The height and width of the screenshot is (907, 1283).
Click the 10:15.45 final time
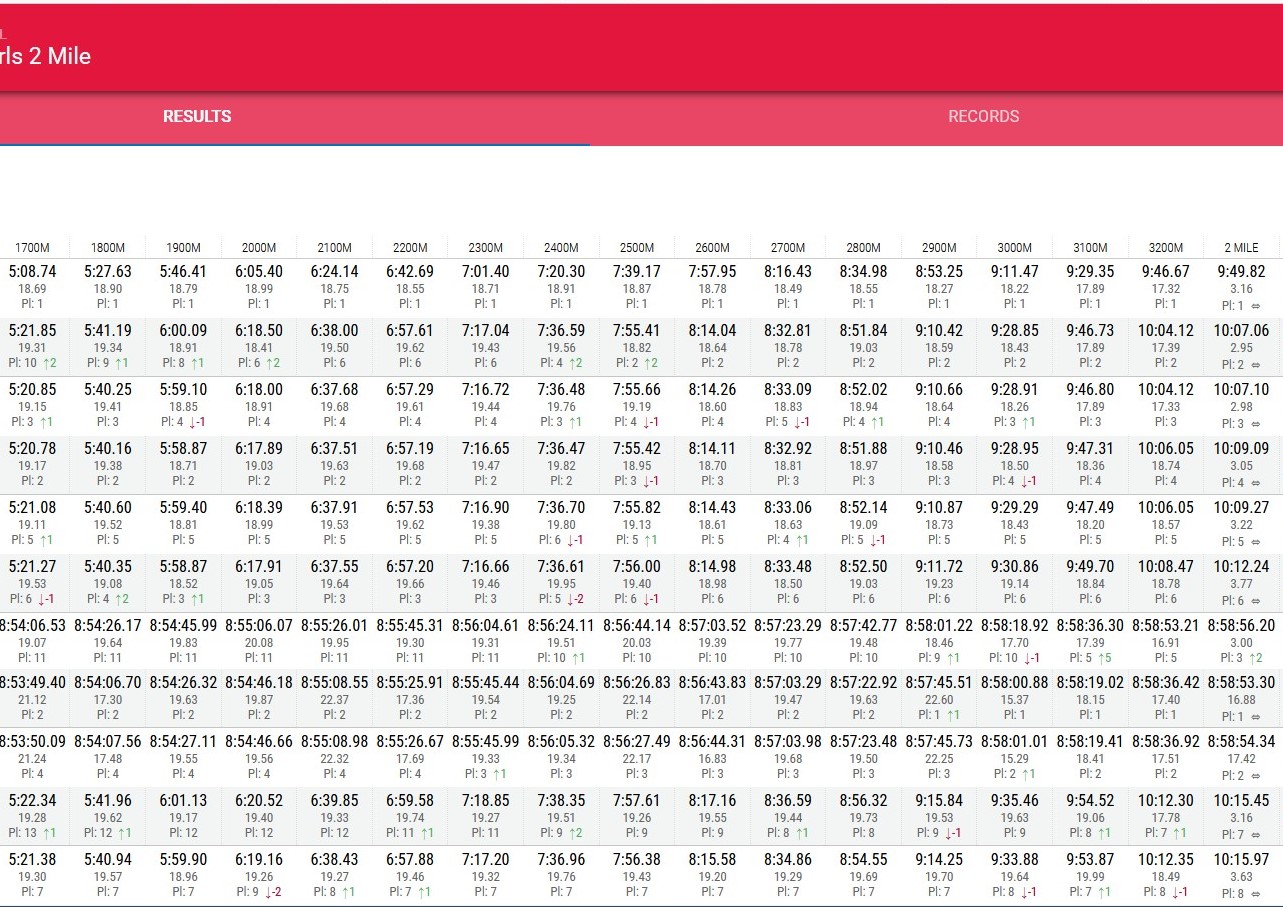(x=1242, y=800)
